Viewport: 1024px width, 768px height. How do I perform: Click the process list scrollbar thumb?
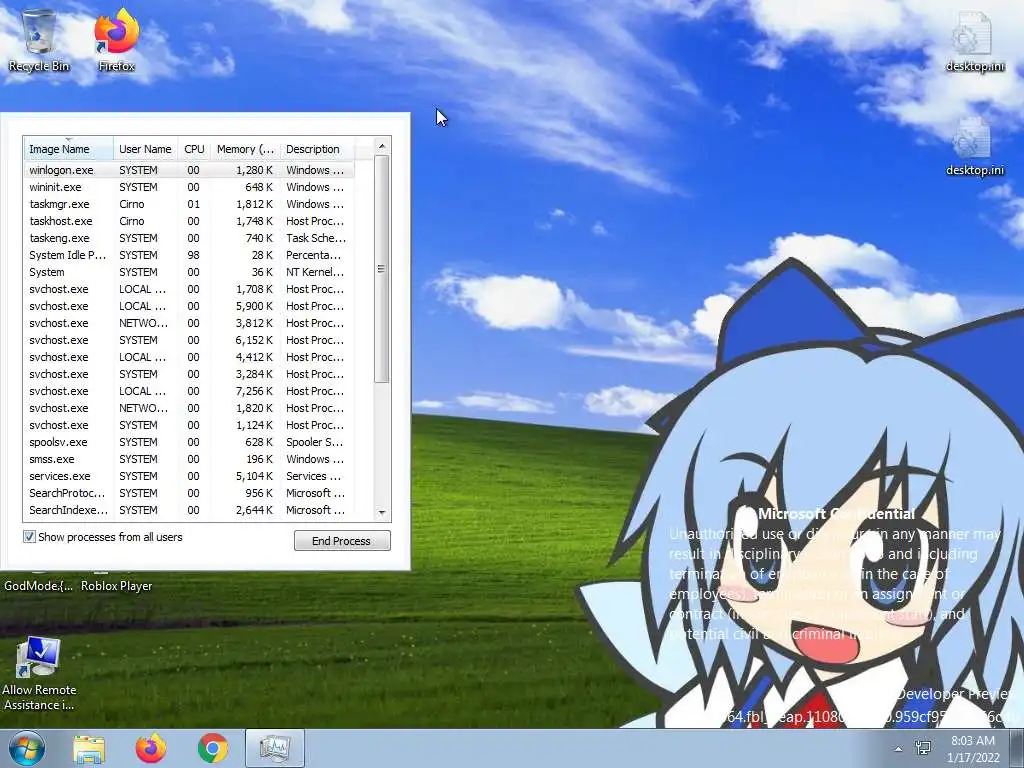point(382,268)
